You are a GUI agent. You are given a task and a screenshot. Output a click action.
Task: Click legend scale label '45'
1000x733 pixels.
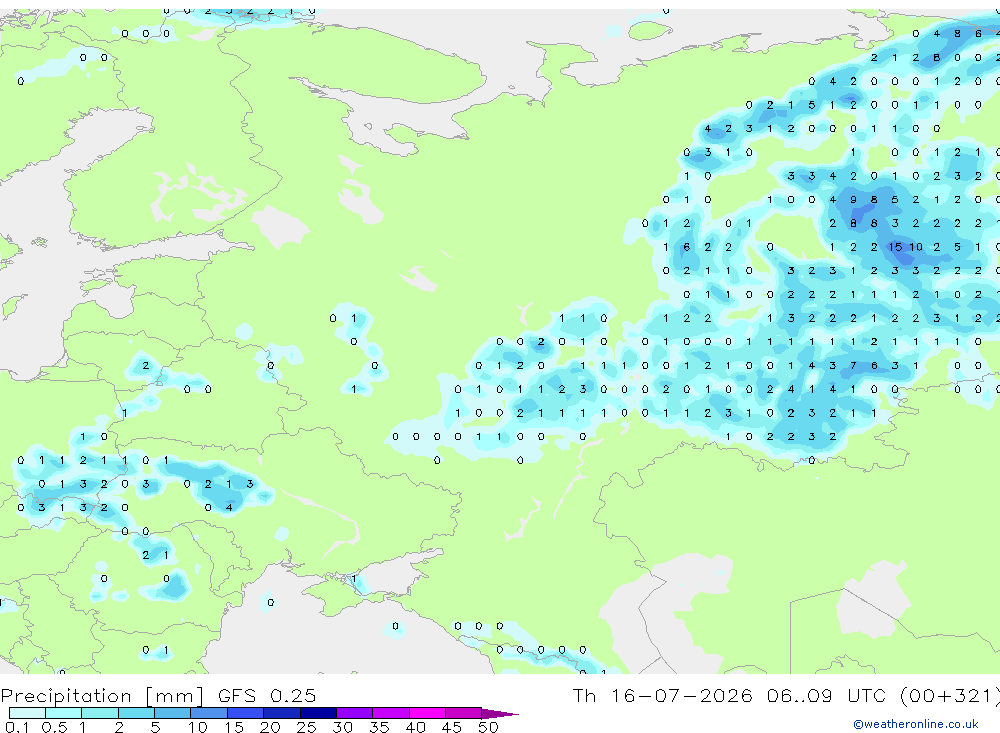(x=452, y=727)
